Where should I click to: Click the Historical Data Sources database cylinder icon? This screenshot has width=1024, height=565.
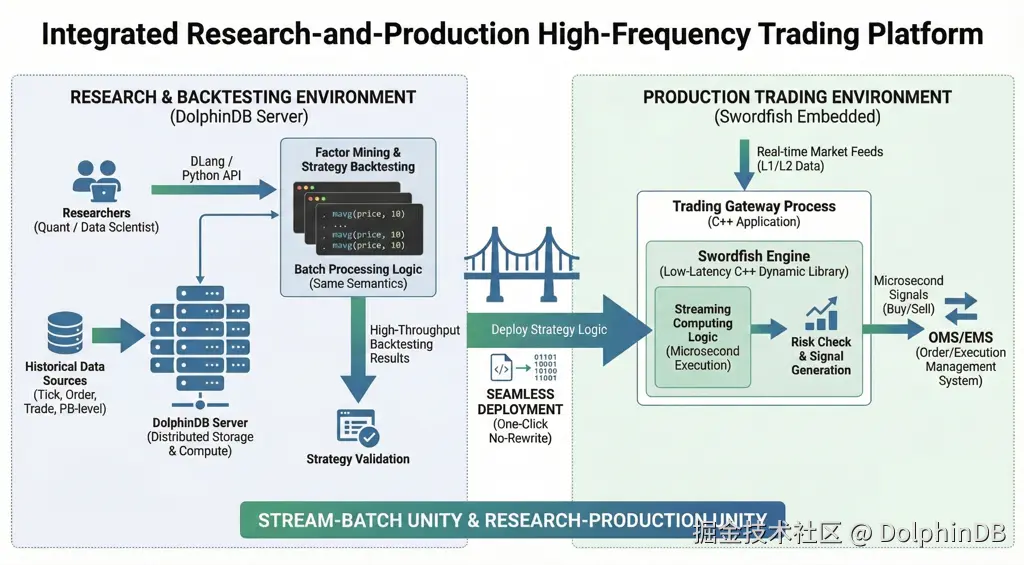point(65,332)
